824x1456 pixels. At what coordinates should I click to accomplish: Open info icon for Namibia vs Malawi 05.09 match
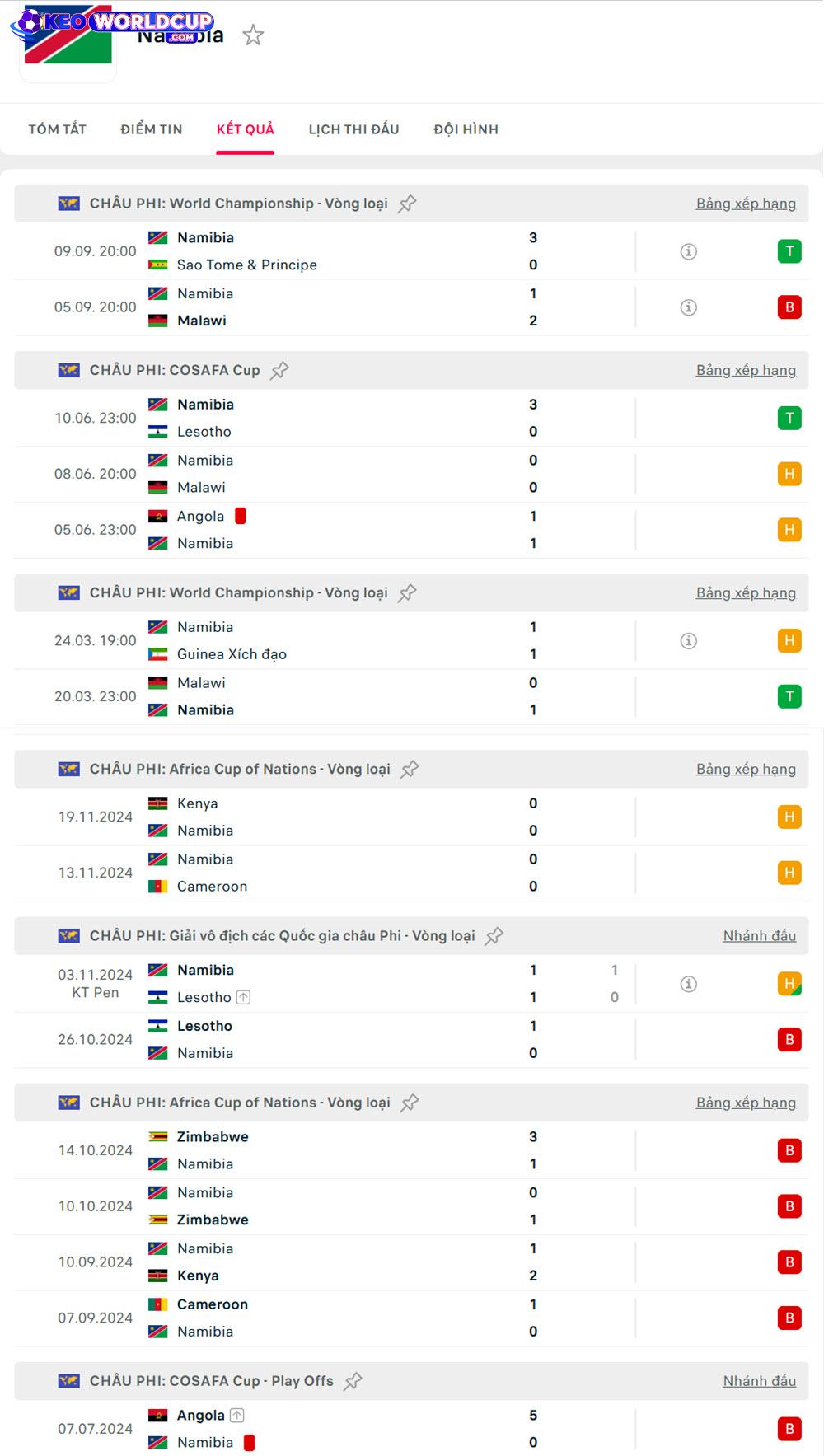[x=689, y=307]
